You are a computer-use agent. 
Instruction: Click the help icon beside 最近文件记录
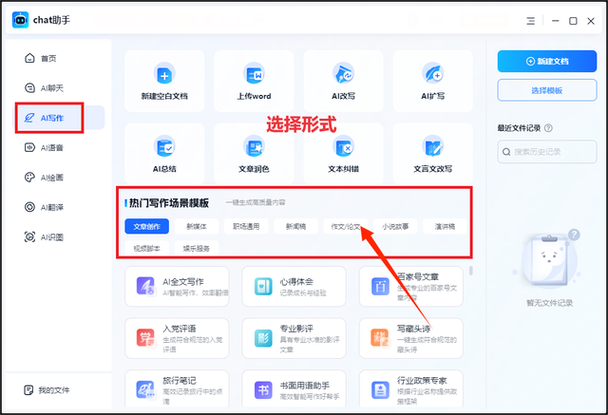click(x=548, y=128)
